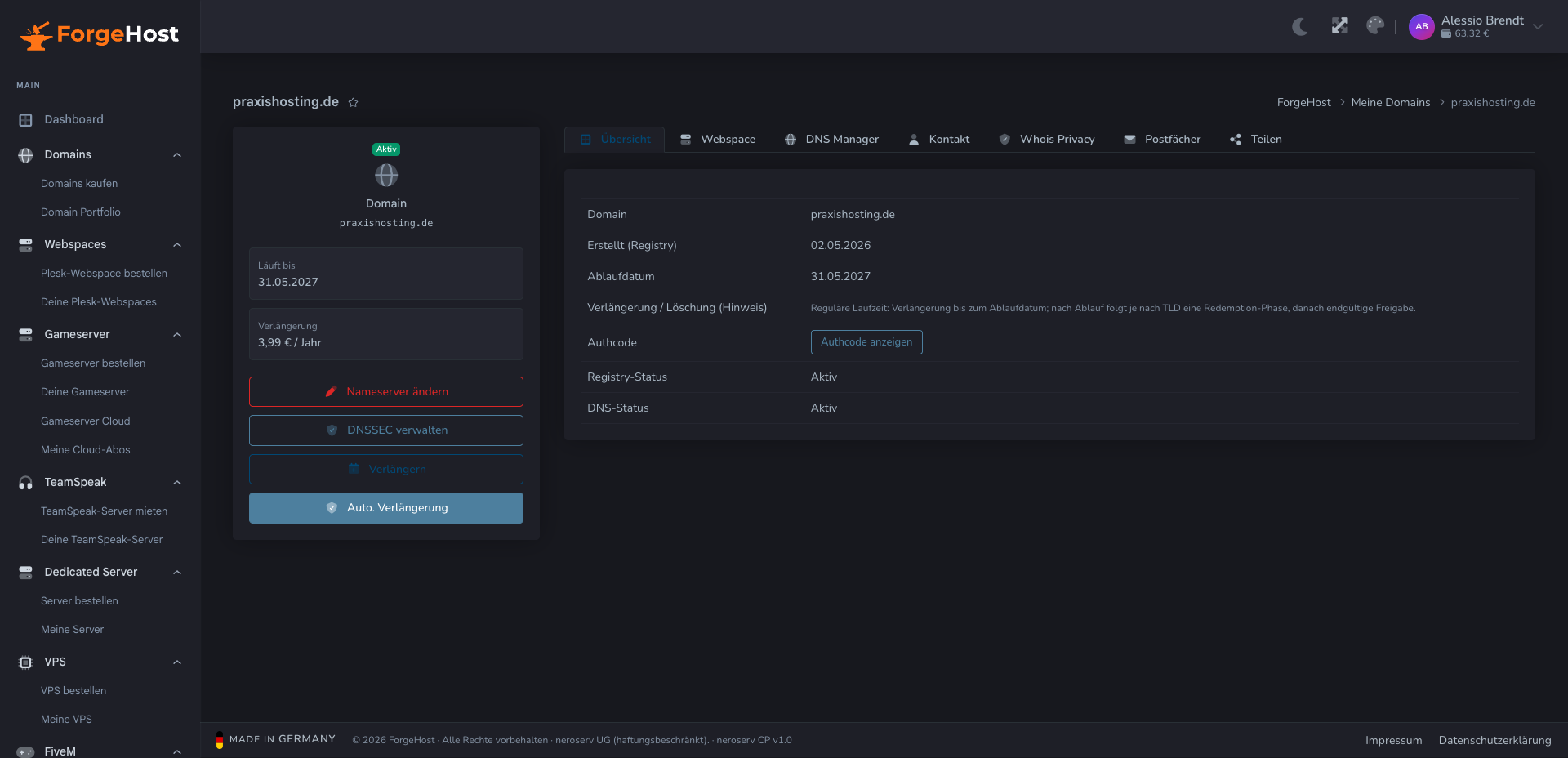The width and height of the screenshot is (1568, 758).
Task: Click the Verlängern button
Action: click(x=386, y=470)
